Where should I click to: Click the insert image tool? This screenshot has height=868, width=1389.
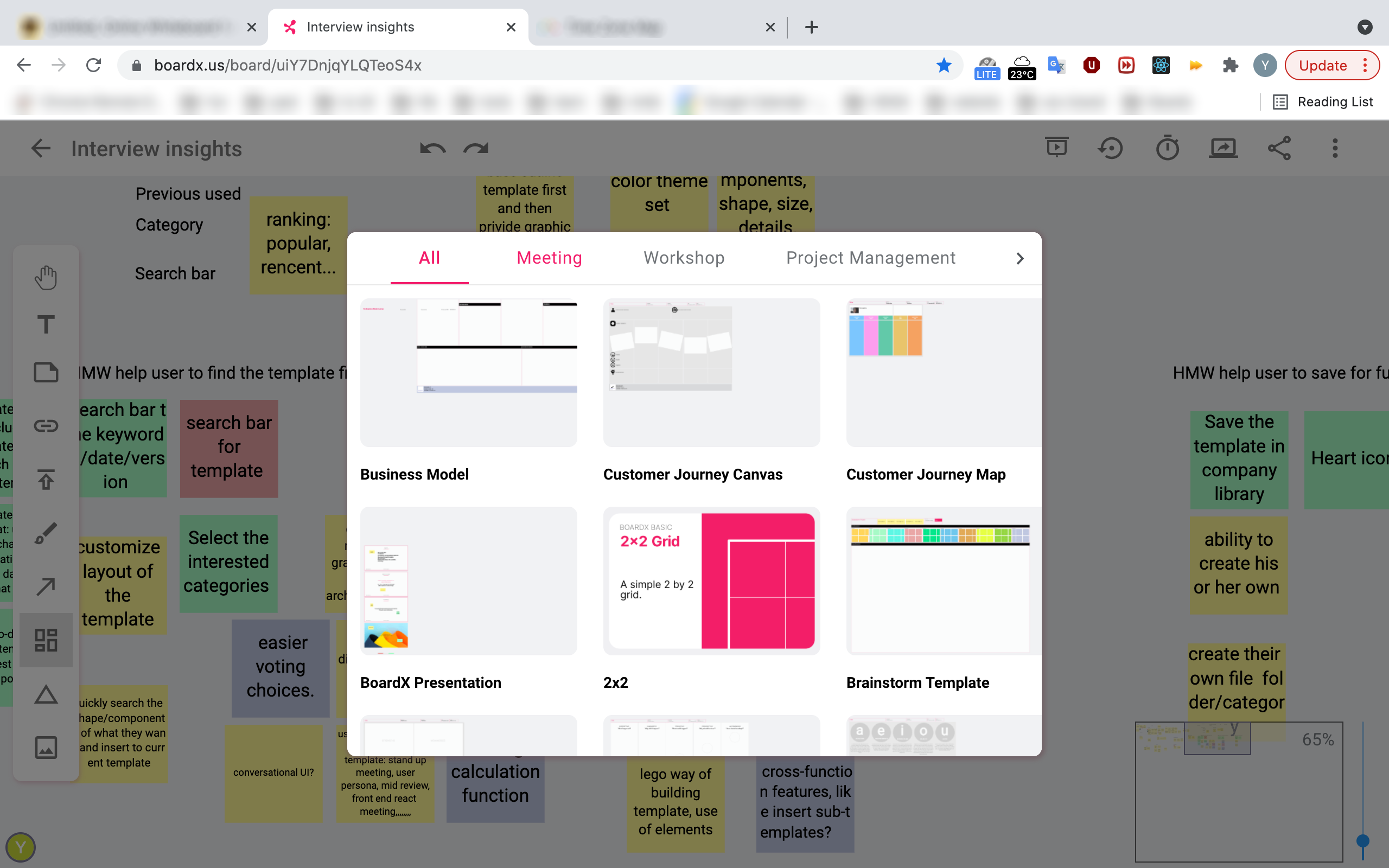click(x=46, y=748)
